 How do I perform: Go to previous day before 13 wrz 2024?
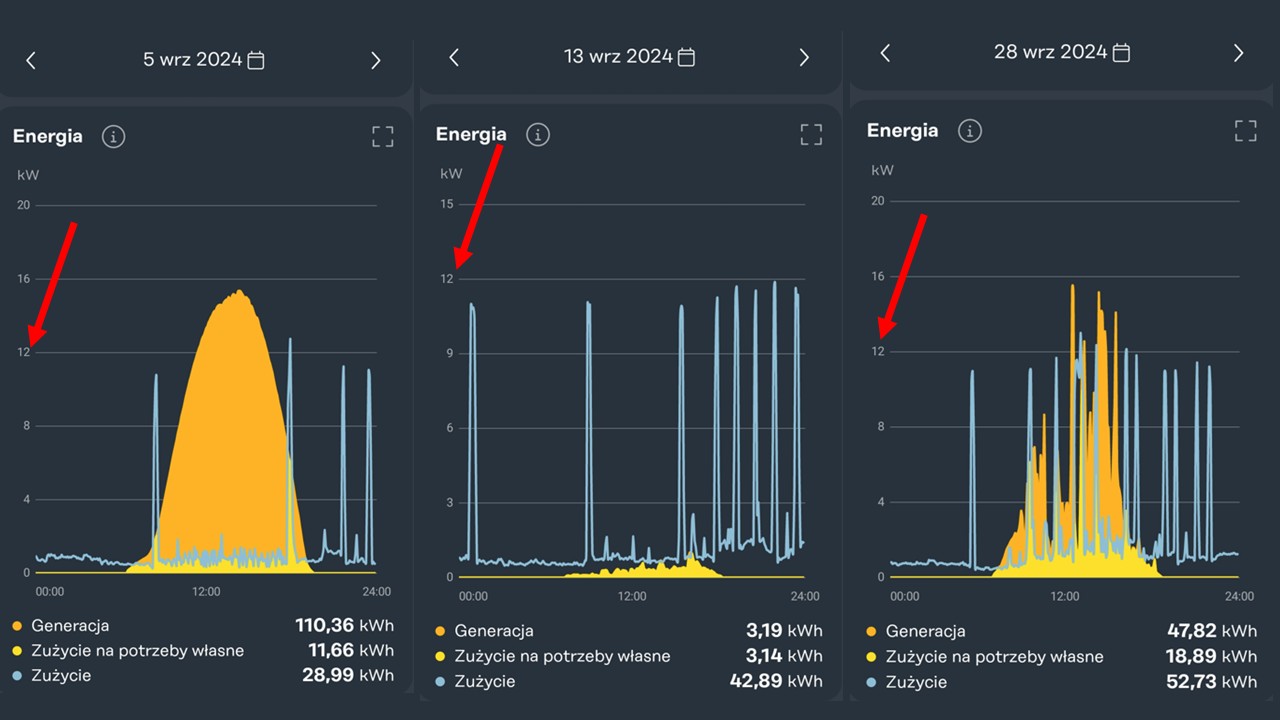(454, 57)
